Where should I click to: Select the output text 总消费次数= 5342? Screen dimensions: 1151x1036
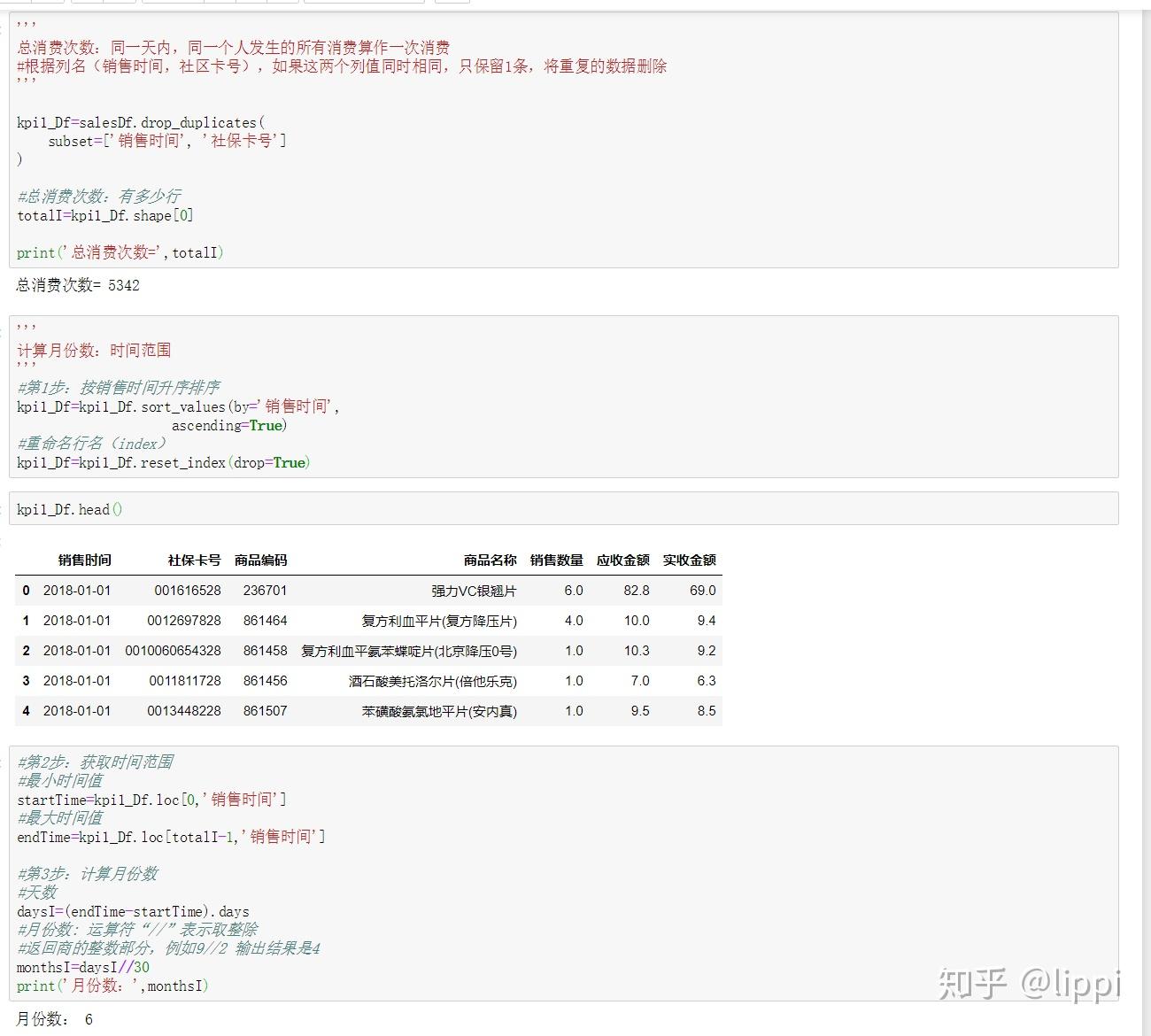coord(78,285)
